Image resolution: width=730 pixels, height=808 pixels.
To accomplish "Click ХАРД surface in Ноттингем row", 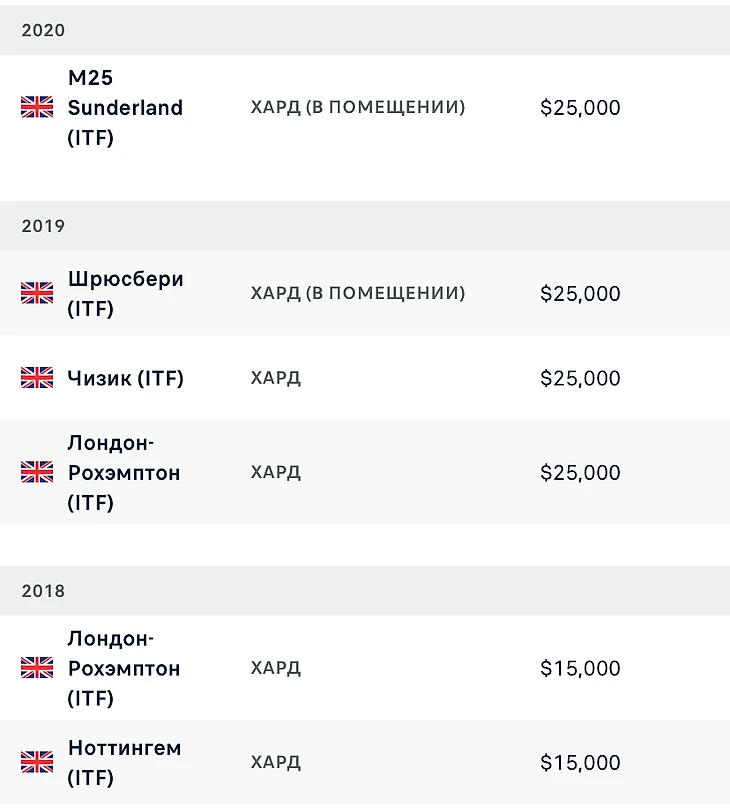I will (x=276, y=762).
